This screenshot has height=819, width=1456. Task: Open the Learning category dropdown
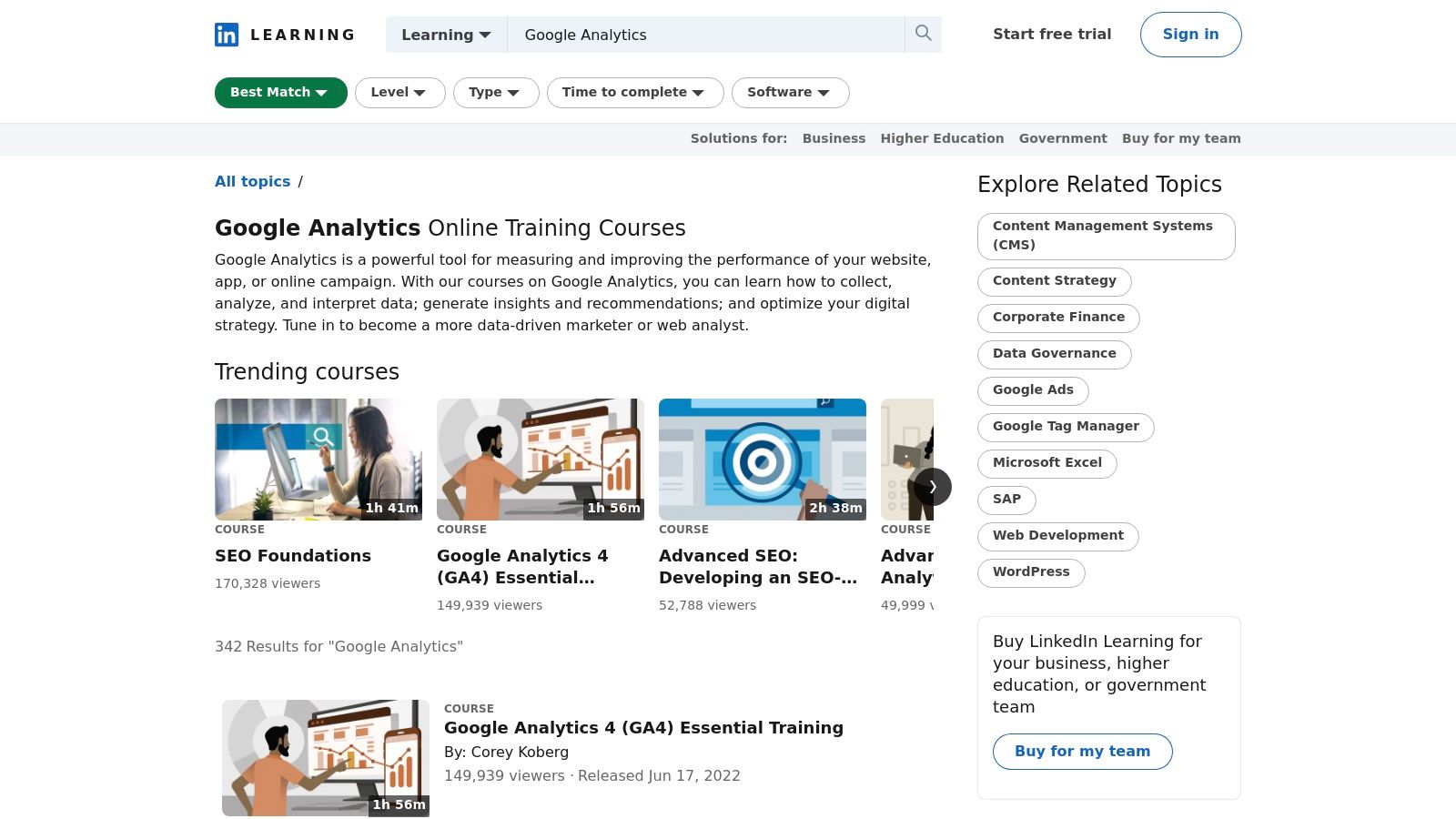[x=446, y=35]
